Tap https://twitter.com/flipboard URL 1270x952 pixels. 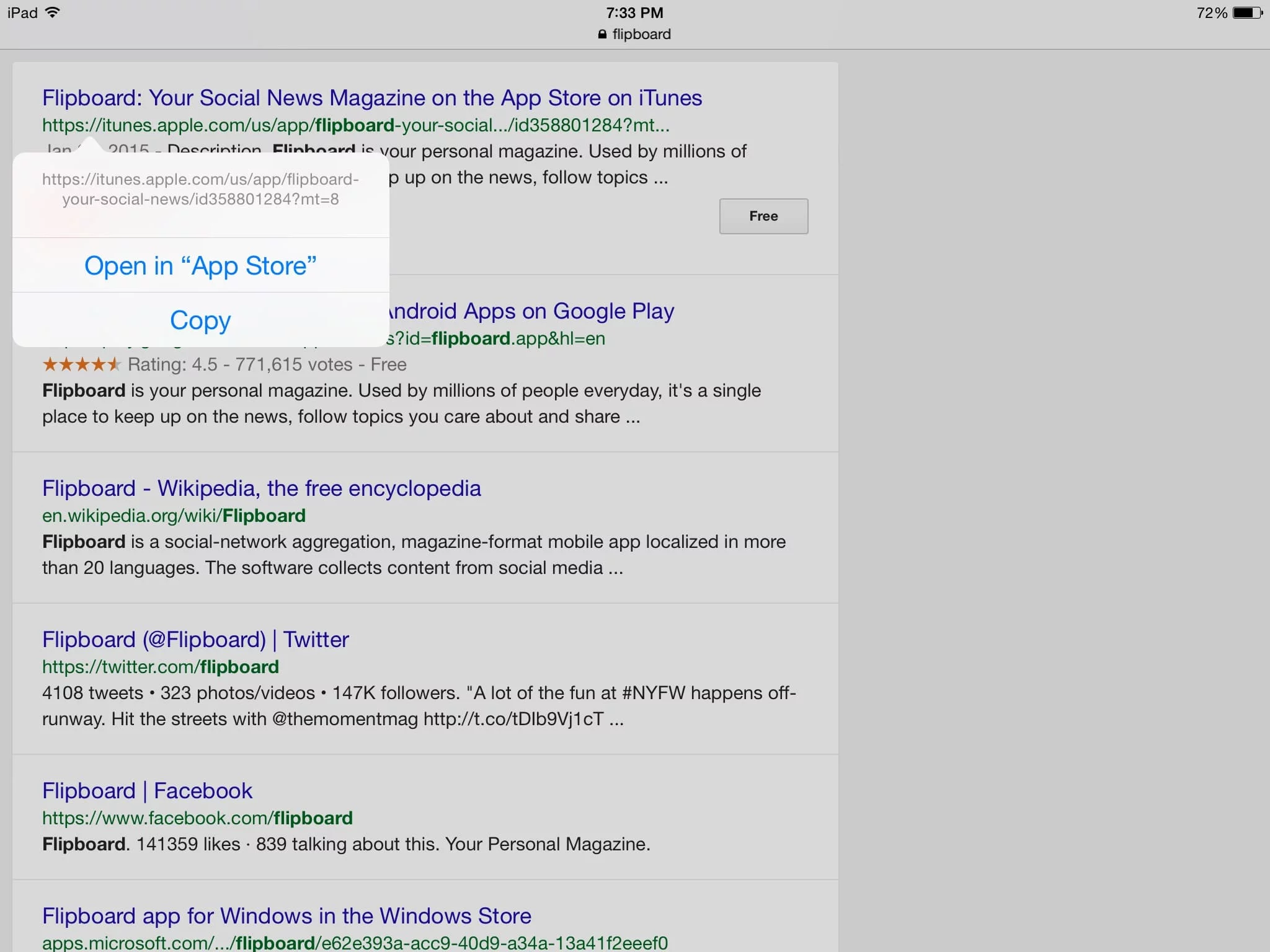(161, 667)
